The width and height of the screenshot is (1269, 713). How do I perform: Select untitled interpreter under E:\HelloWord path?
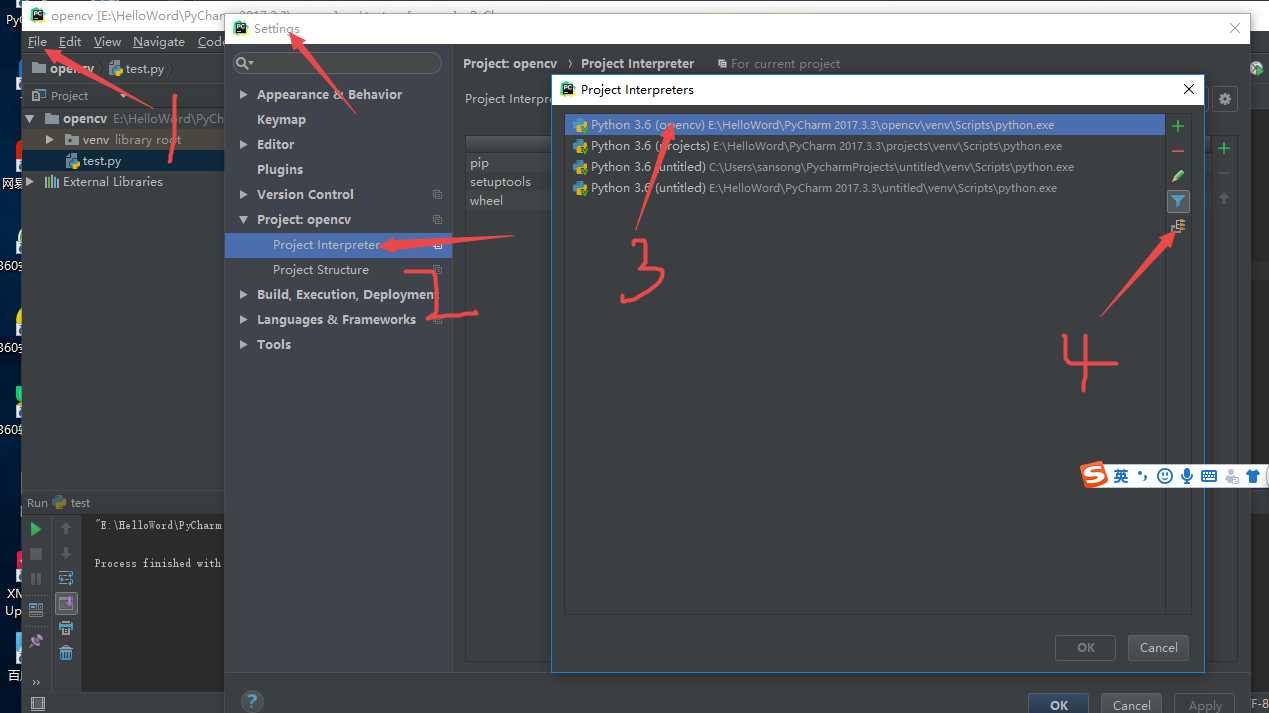[865, 188]
